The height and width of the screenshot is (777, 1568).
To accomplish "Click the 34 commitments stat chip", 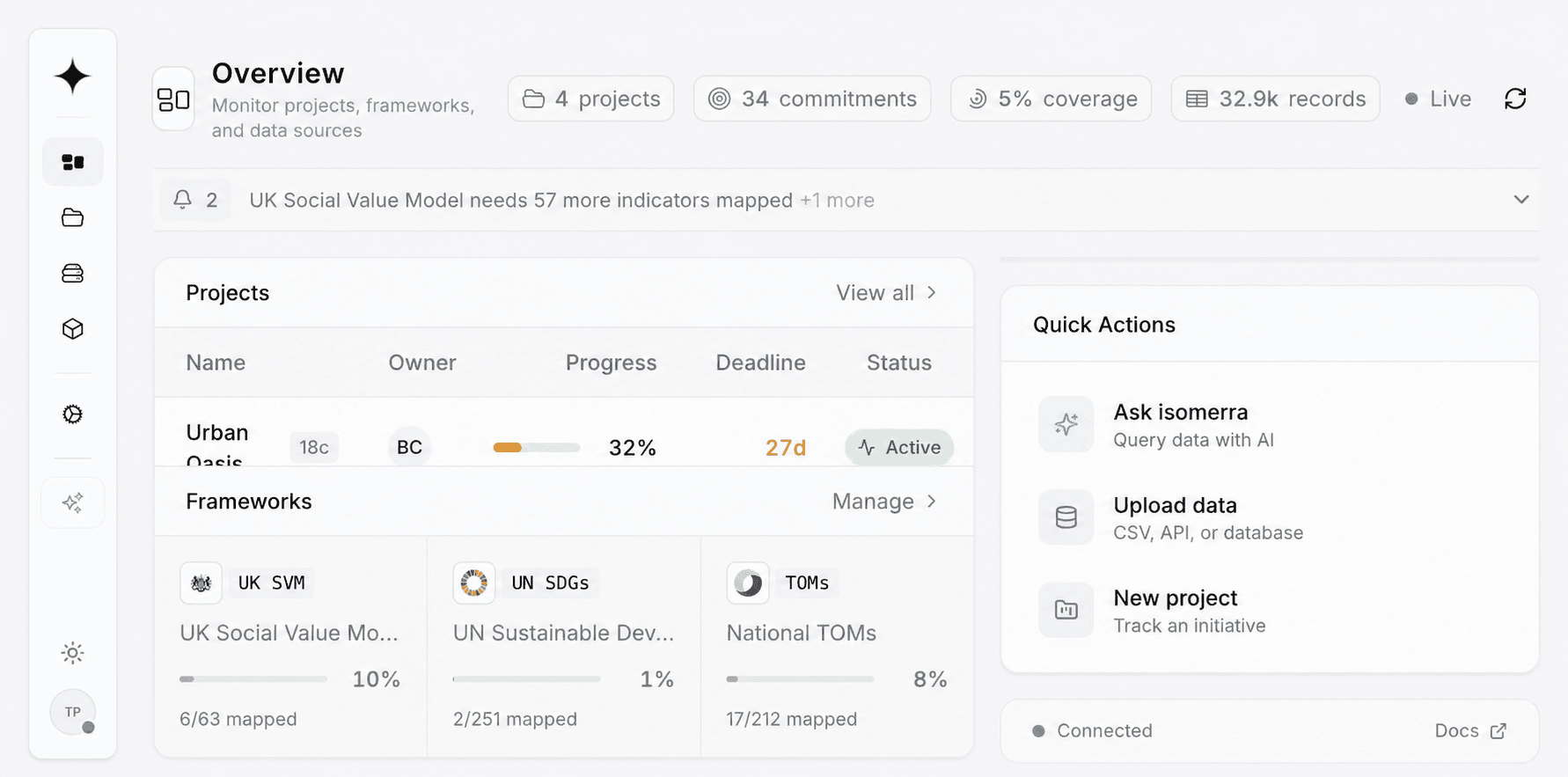I will pyautogui.click(x=812, y=99).
